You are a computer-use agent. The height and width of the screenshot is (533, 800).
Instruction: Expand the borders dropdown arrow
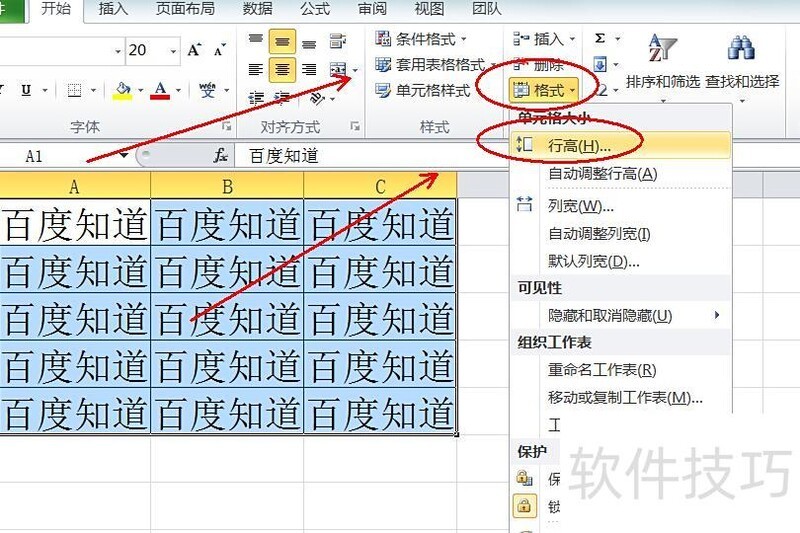pyautogui.click(x=93, y=91)
